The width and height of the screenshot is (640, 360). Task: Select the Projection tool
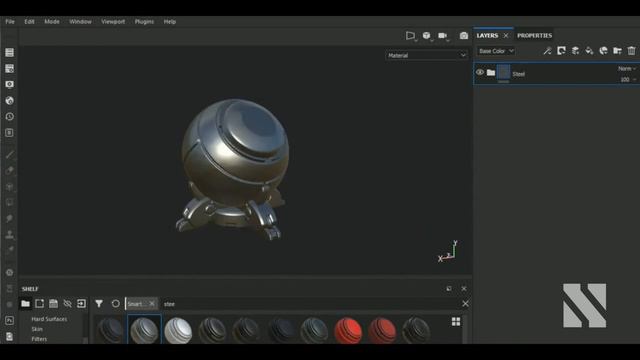pyautogui.click(x=9, y=187)
